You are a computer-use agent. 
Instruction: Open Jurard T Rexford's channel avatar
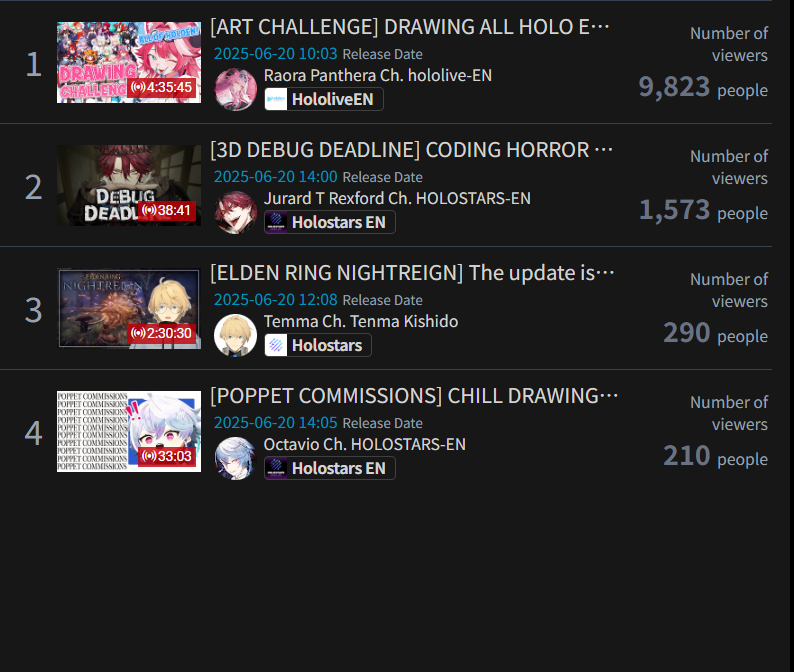[235, 212]
